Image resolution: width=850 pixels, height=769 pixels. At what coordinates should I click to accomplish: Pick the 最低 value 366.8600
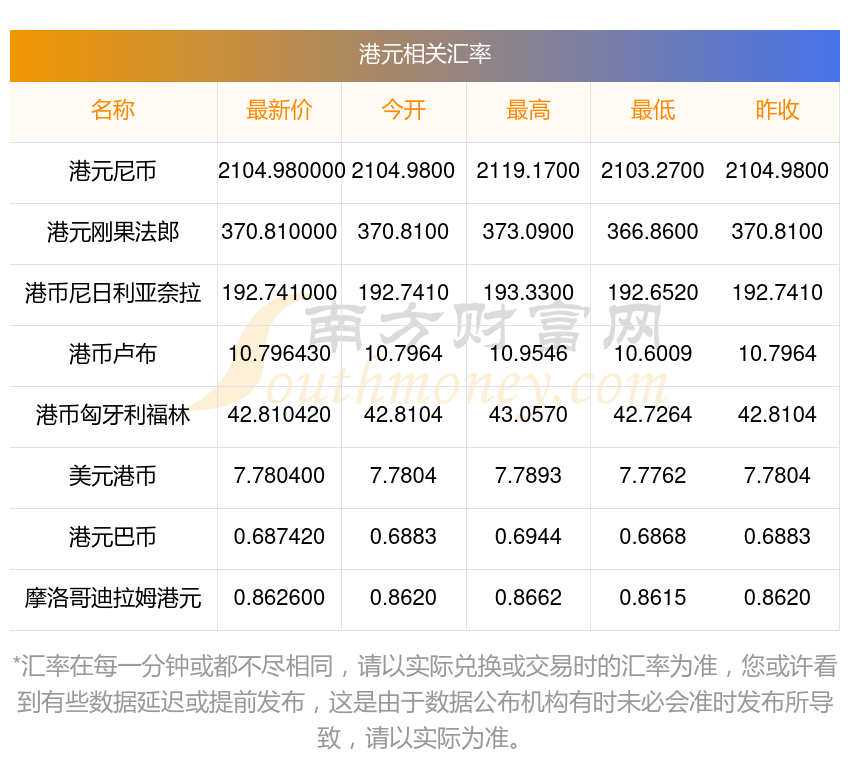[x=653, y=232]
